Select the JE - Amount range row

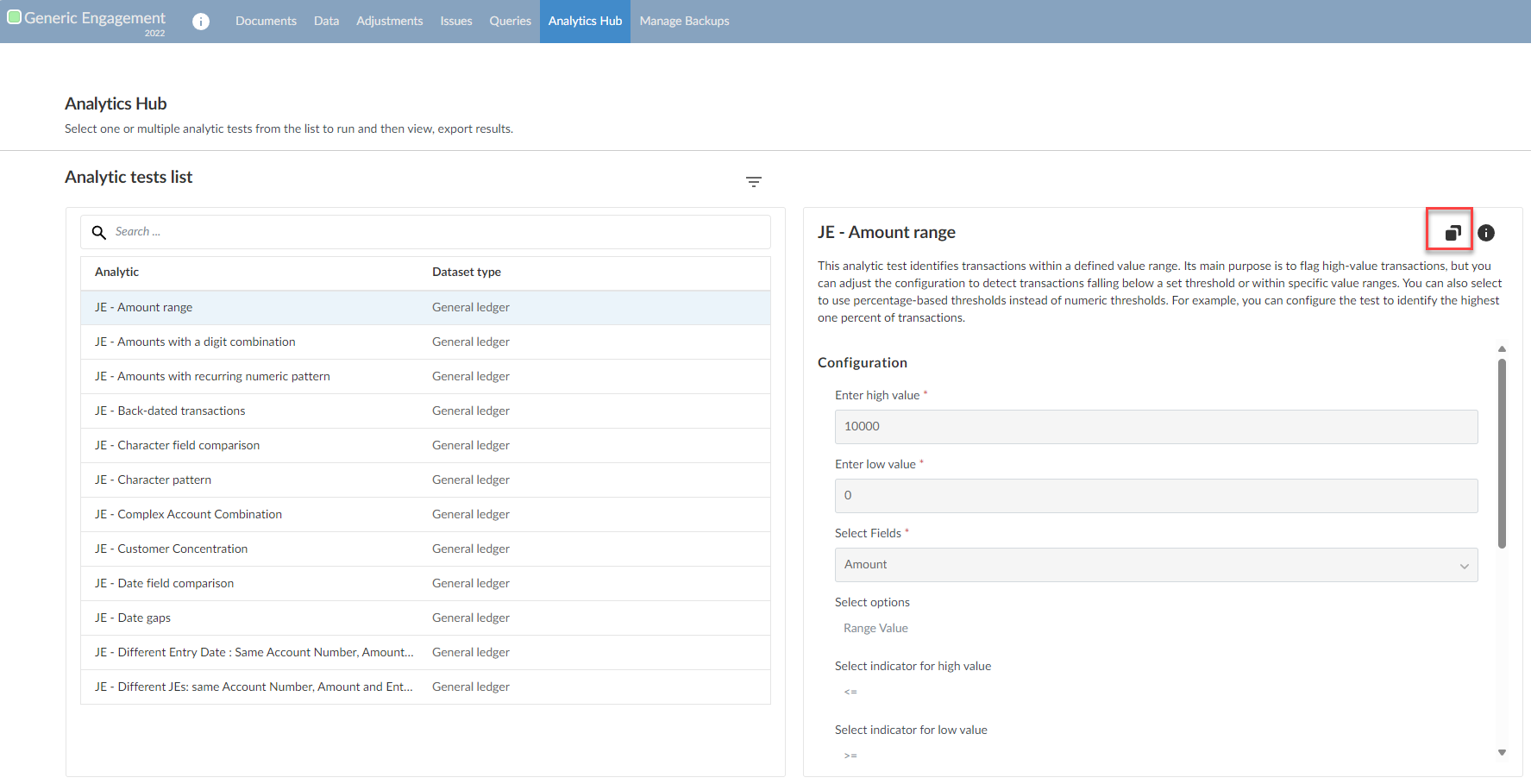click(x=425, y=308)
